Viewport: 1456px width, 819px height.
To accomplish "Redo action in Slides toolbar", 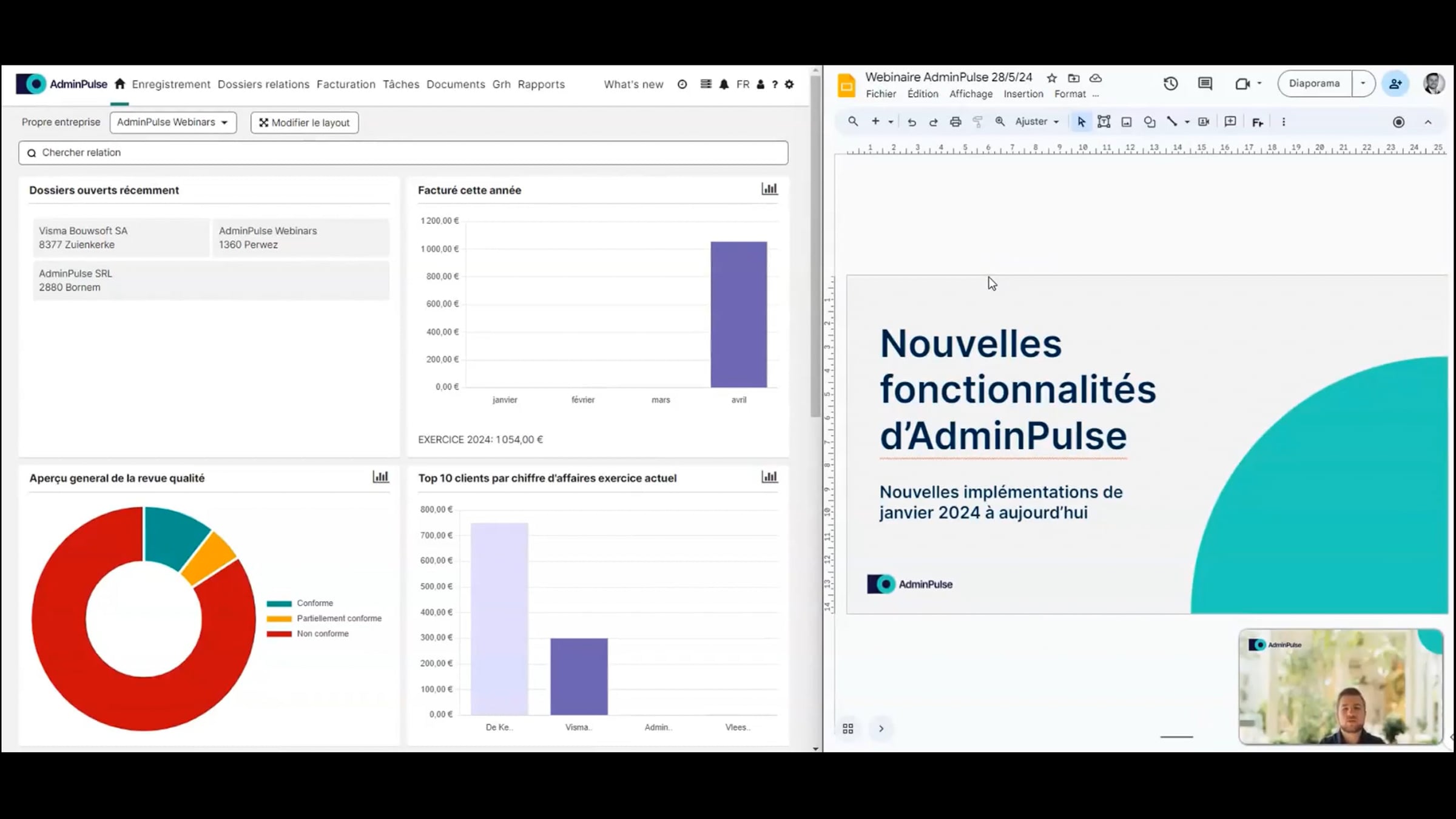I will click(933, 122).
